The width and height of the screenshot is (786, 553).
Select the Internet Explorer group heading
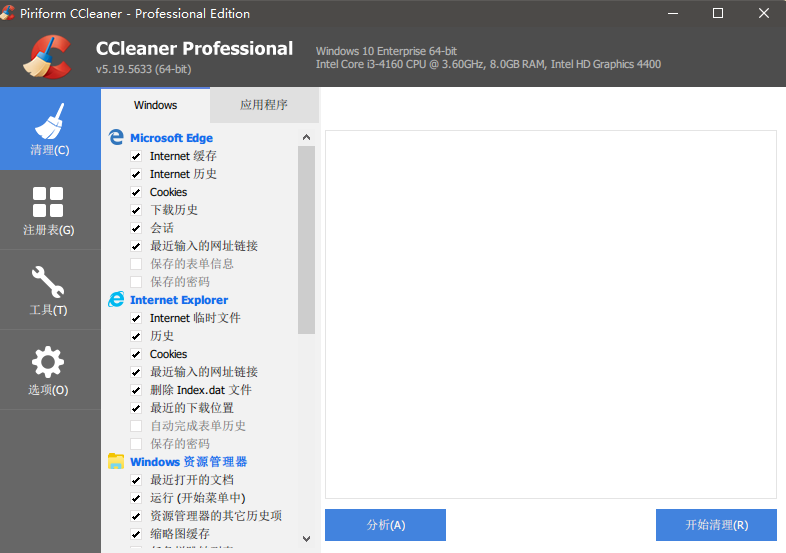pos(179,300)
